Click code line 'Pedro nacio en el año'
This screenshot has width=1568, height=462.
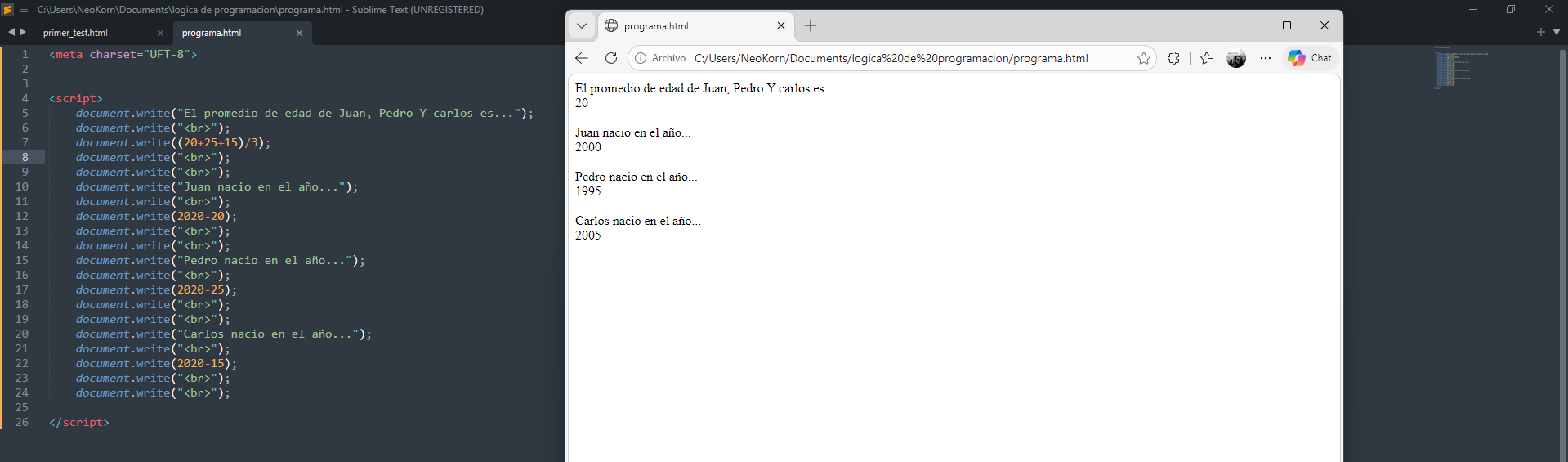221,260
